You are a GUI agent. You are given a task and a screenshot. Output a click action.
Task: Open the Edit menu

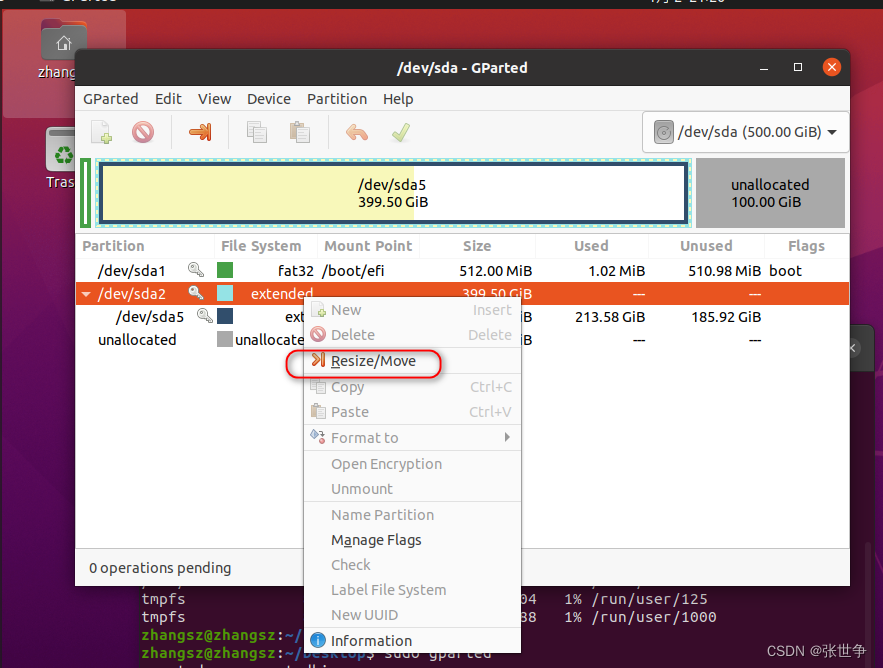168,99
